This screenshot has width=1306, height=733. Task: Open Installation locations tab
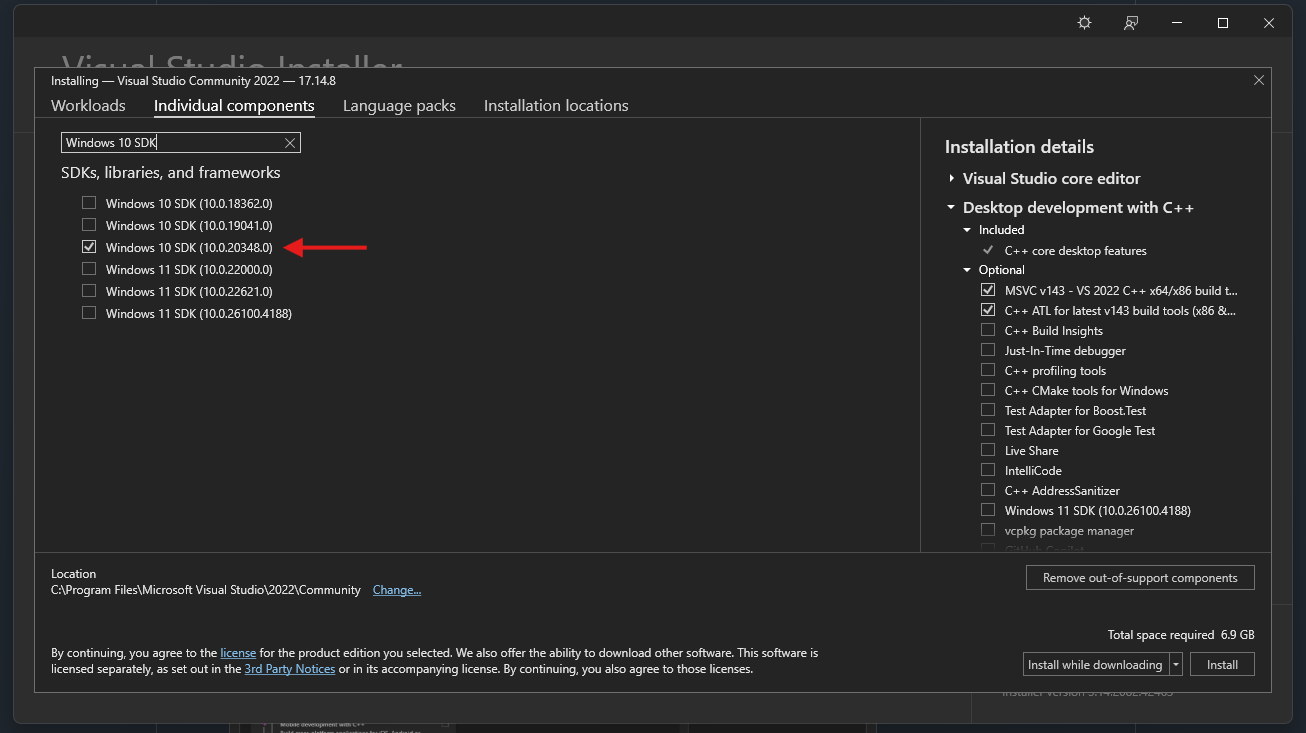click(556, 106)
